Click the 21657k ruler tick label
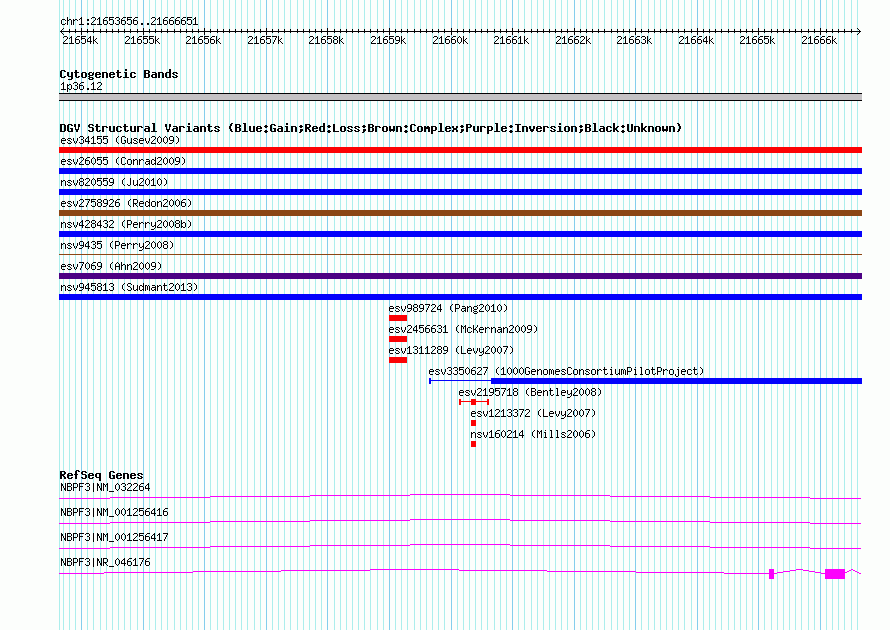 [265, 40]
